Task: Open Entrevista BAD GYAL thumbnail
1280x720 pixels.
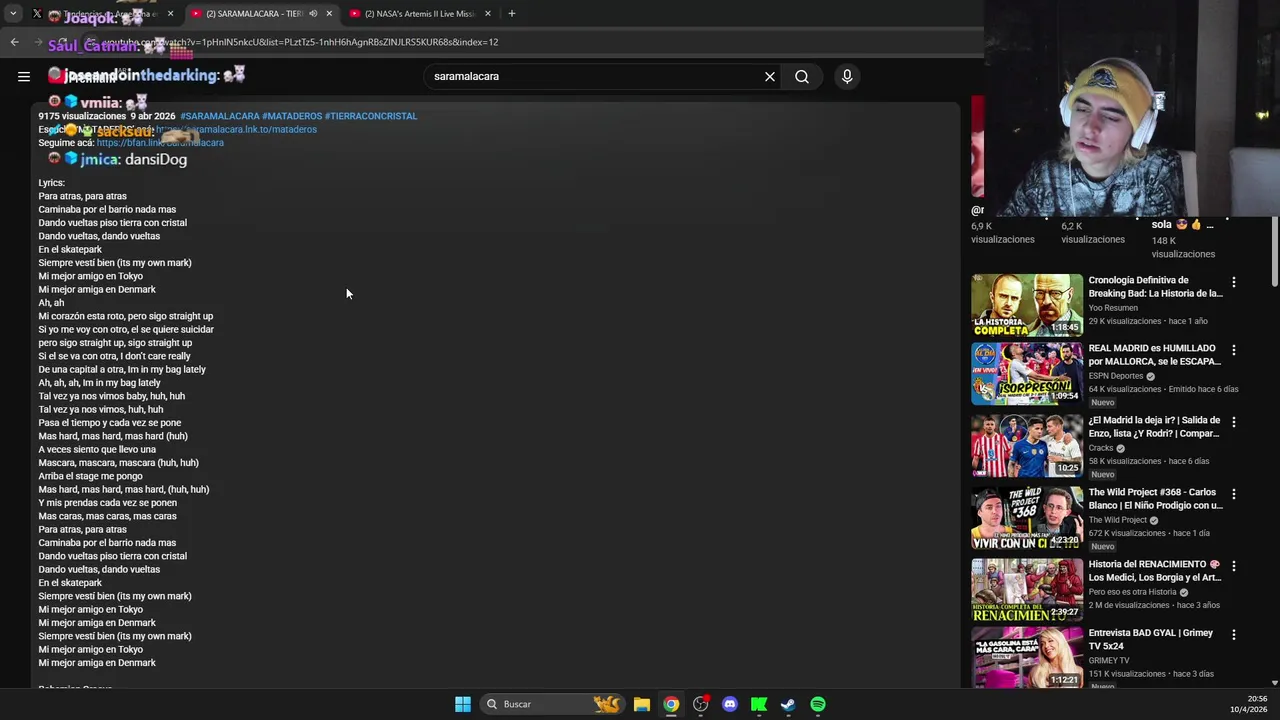Action: tap(1026, 658)
